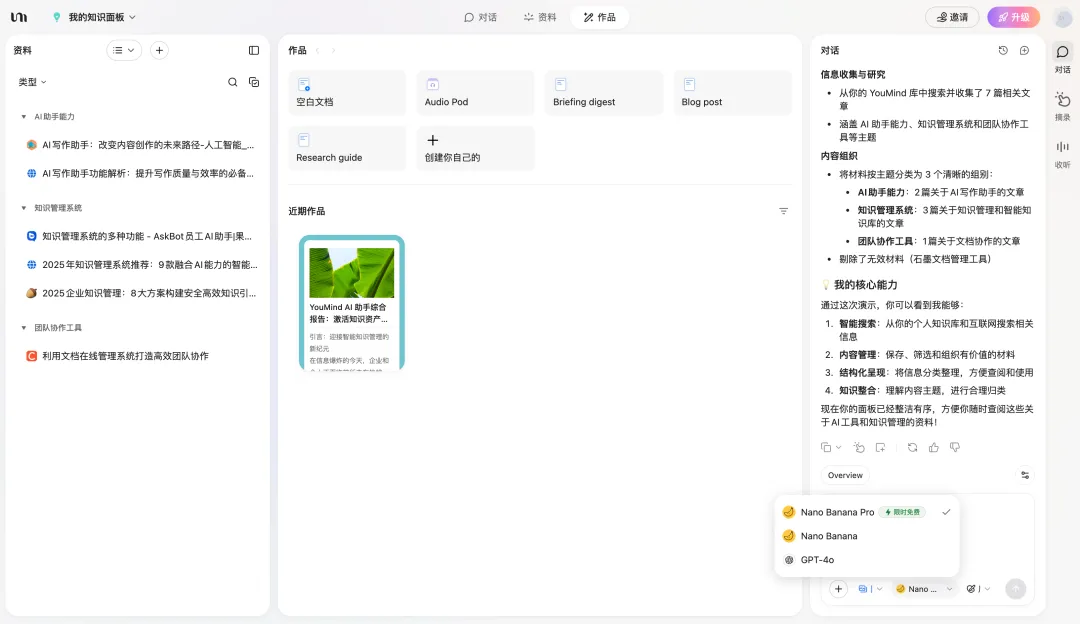Give a thumbs down to the AI reply
Screen dimensions: 1080x624
tap(953, 447)
